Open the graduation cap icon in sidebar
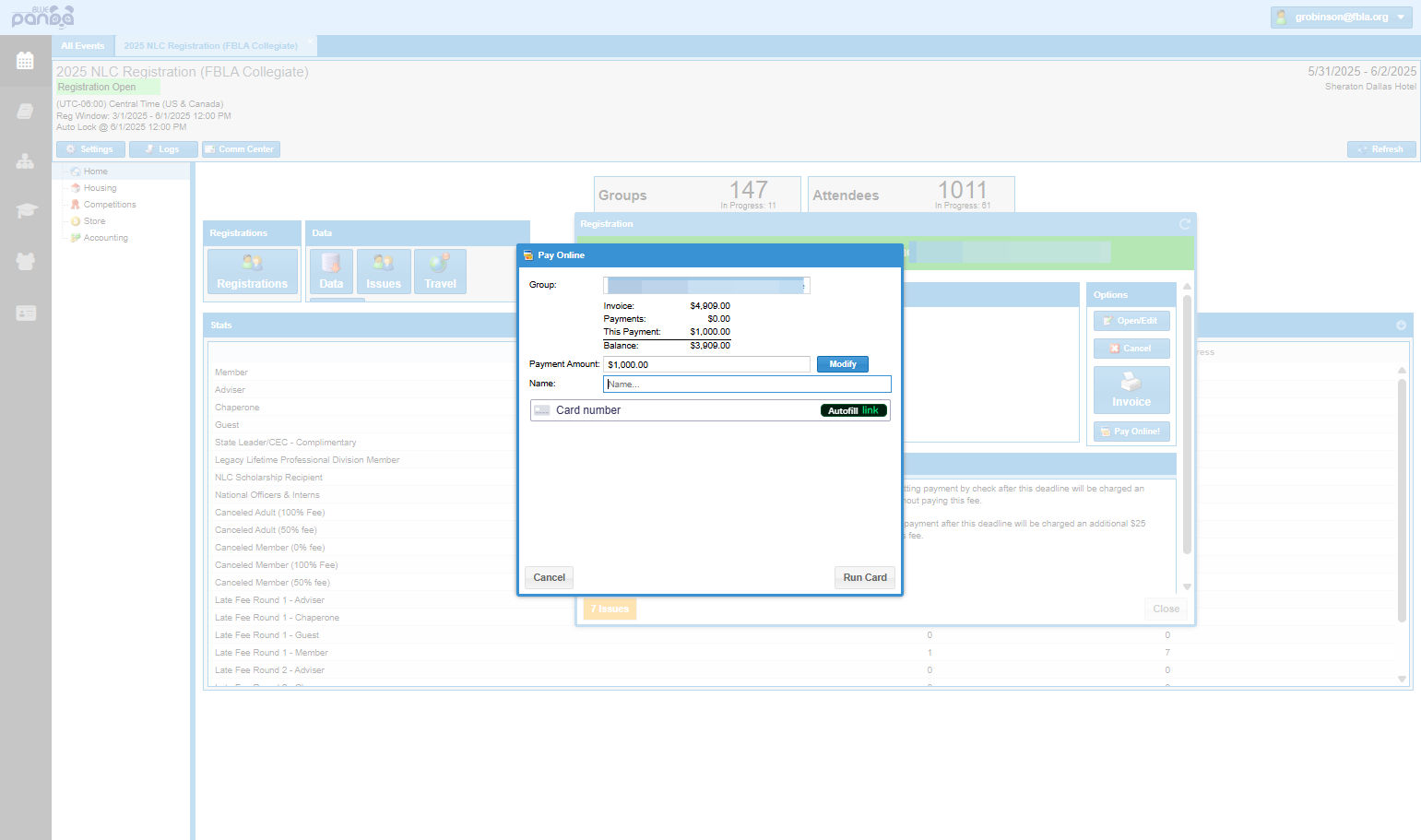 coord(25,211)
